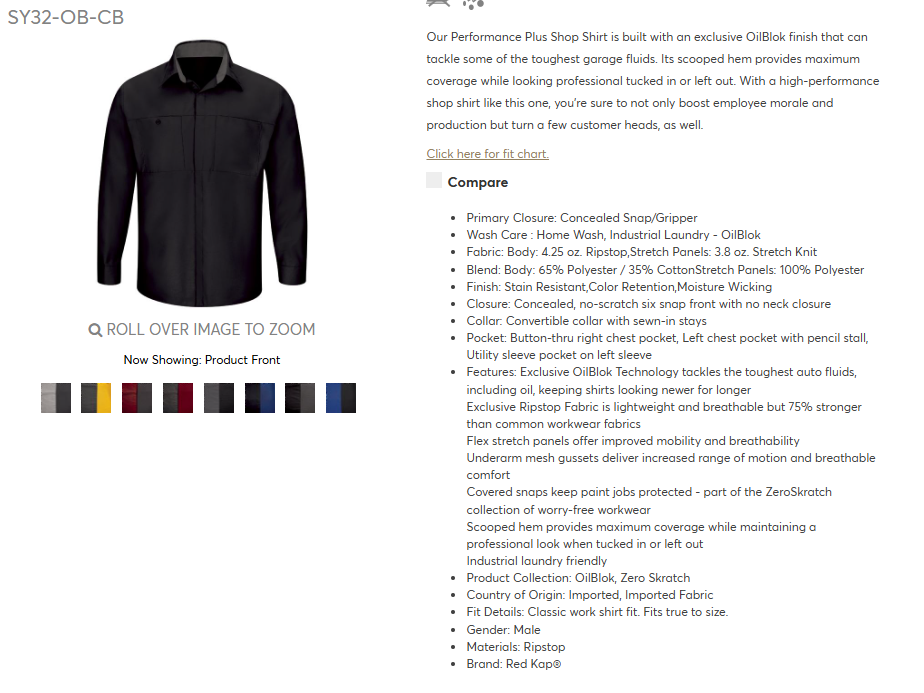Click the Now Showing: Product Front caption

click(202, 360)
